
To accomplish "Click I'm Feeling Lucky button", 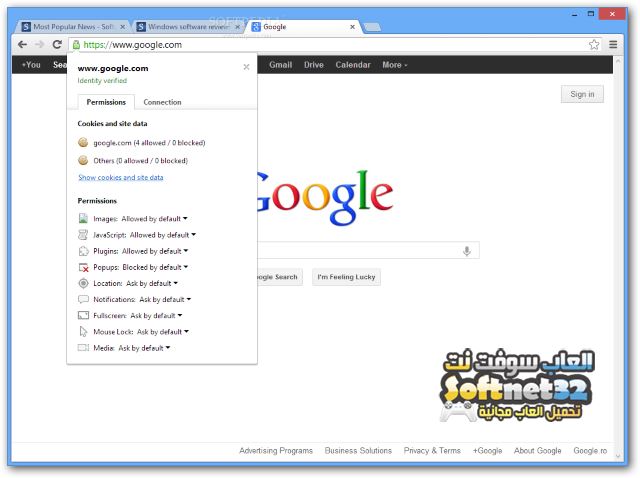I will pos(346,277).
